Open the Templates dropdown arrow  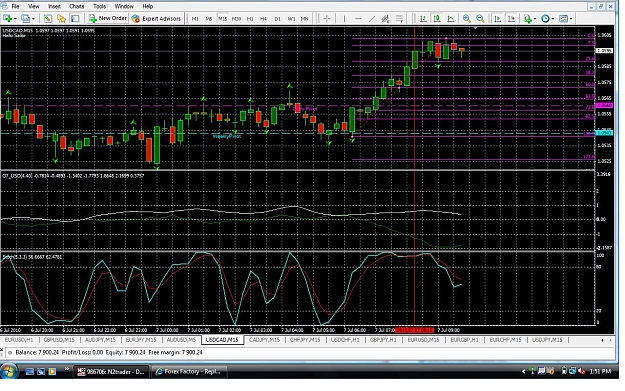pyautogui.click(x=571, y=19)
